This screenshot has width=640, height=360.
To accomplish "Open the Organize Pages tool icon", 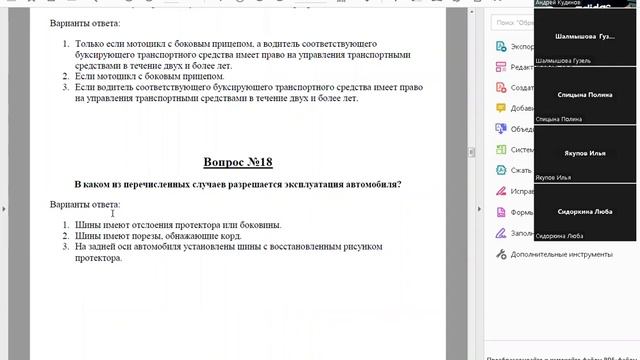I will [501, 149].
